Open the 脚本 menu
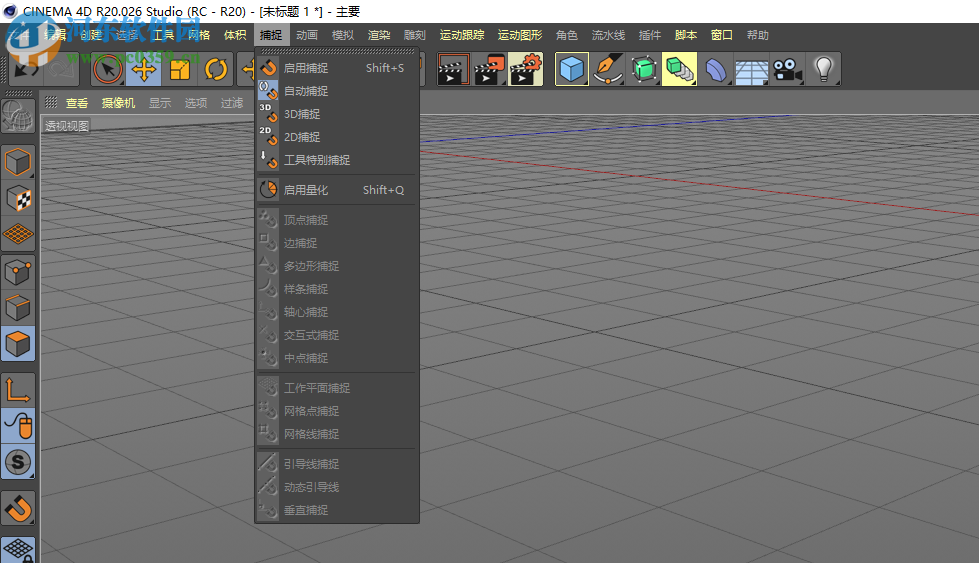979x563 pixels. 686,35
